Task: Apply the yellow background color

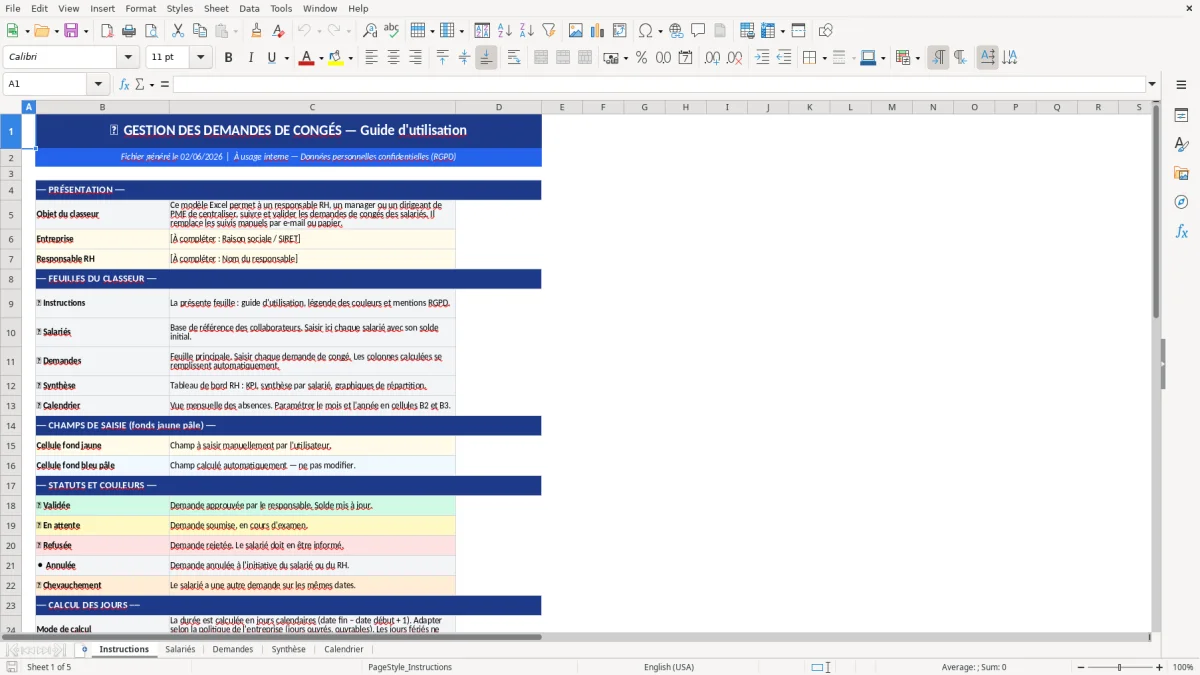Action: (x=336, y=58)
